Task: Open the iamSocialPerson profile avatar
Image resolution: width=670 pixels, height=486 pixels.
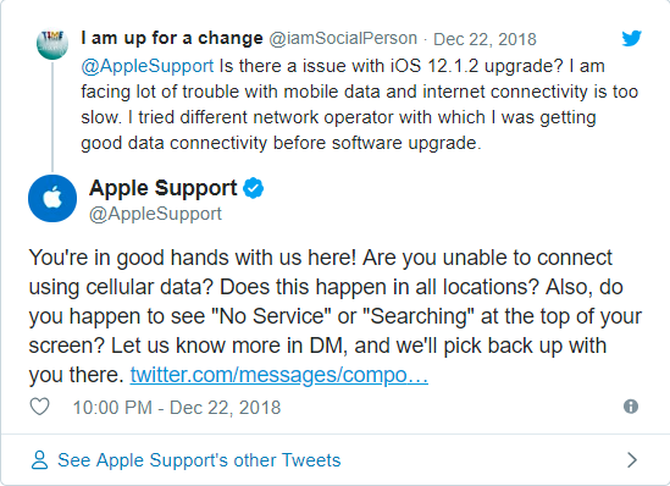Action: [52, 43]
